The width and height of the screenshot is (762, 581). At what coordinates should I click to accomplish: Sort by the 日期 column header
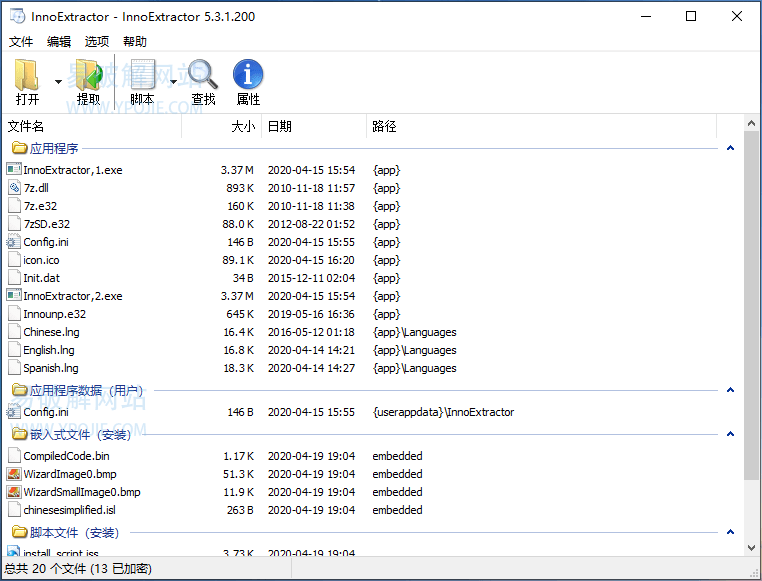pos(314,126)
